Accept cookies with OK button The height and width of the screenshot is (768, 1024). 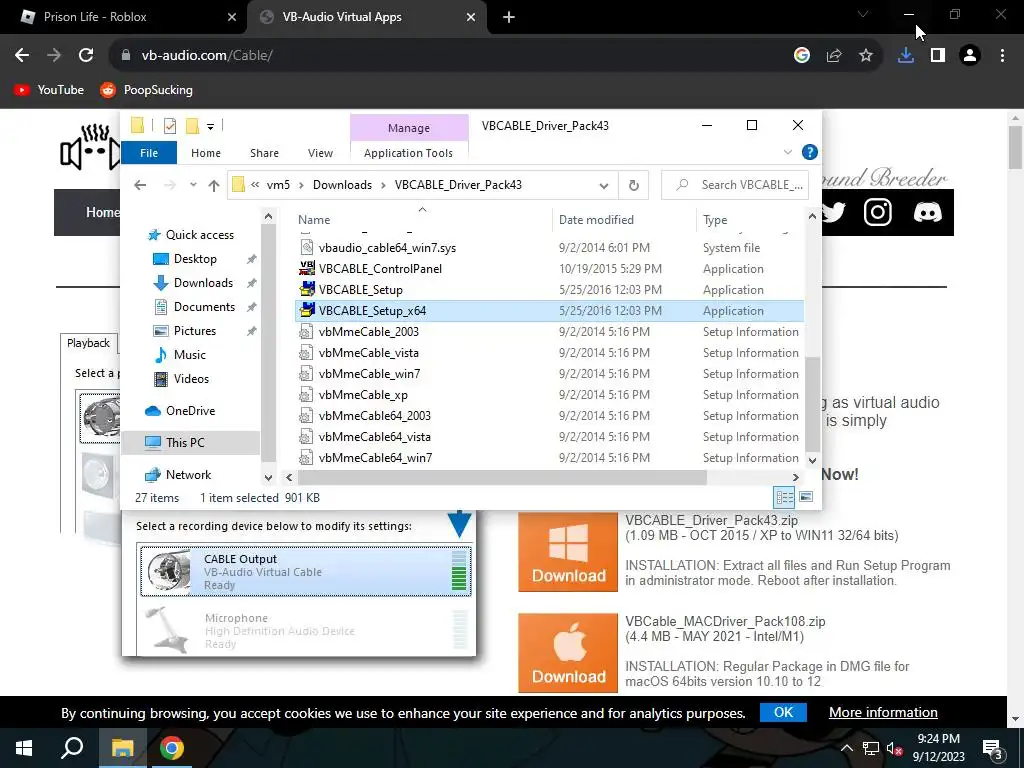(x=783, y=712)
